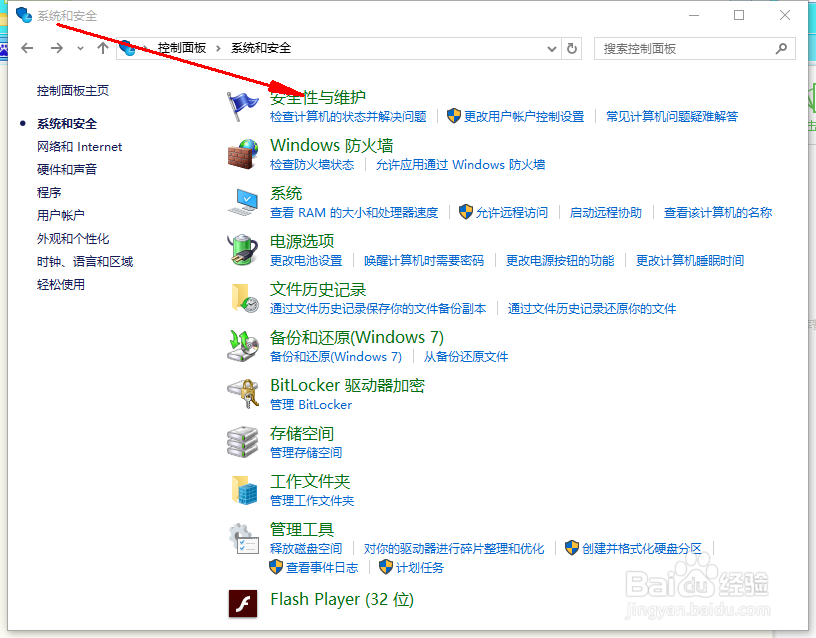Open the 文件历史记录 heading

(318, 289)
